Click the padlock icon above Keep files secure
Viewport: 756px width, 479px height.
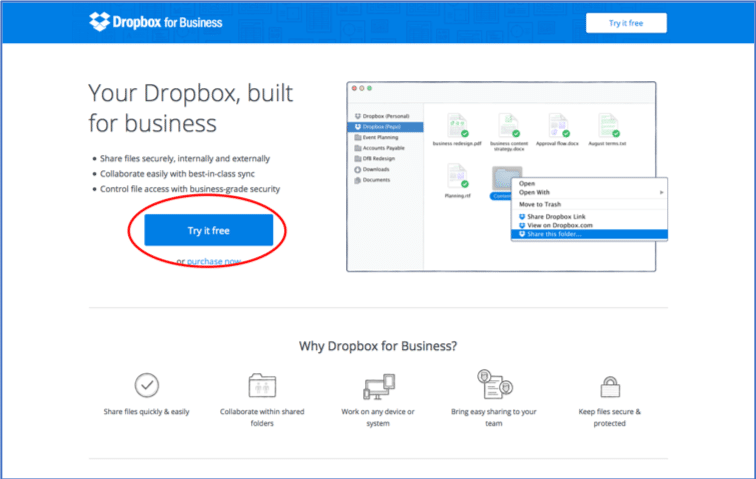(610, 386)
